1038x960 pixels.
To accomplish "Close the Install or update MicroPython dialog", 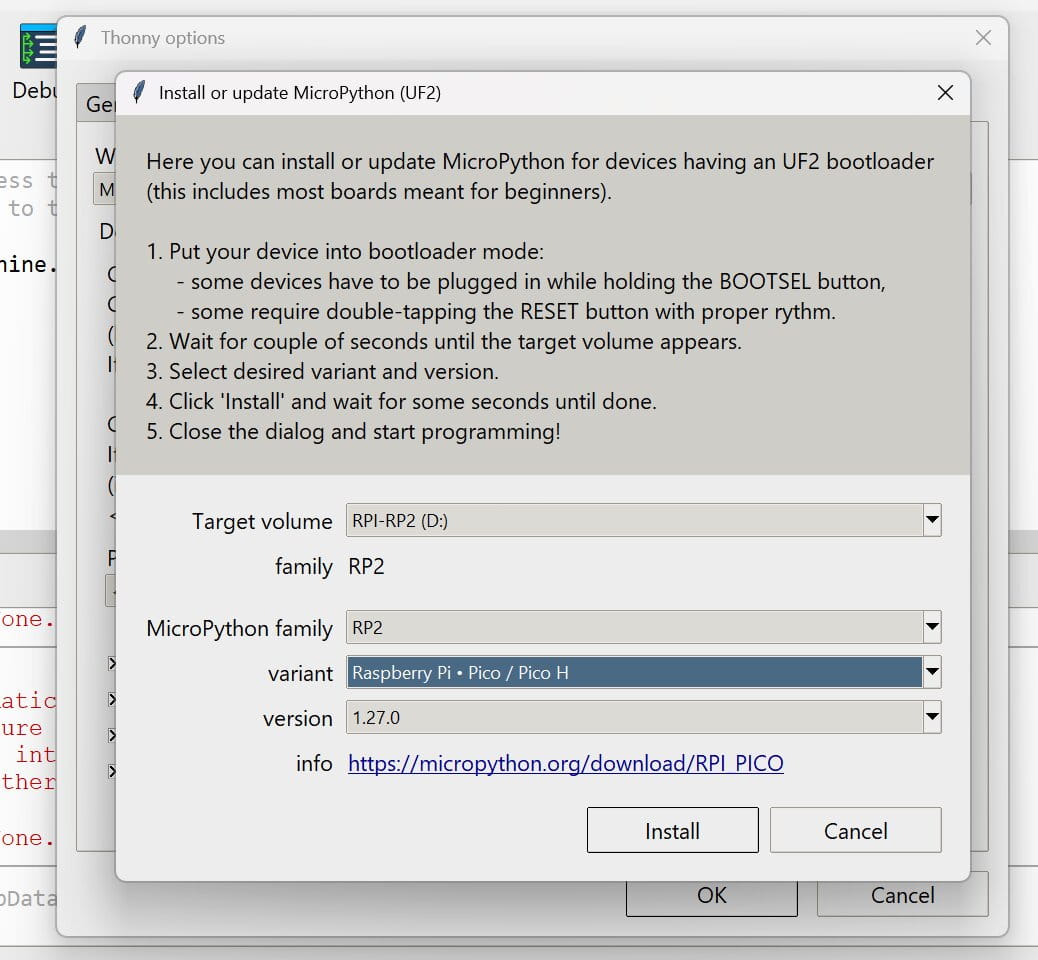I will (x=945, y=93).
